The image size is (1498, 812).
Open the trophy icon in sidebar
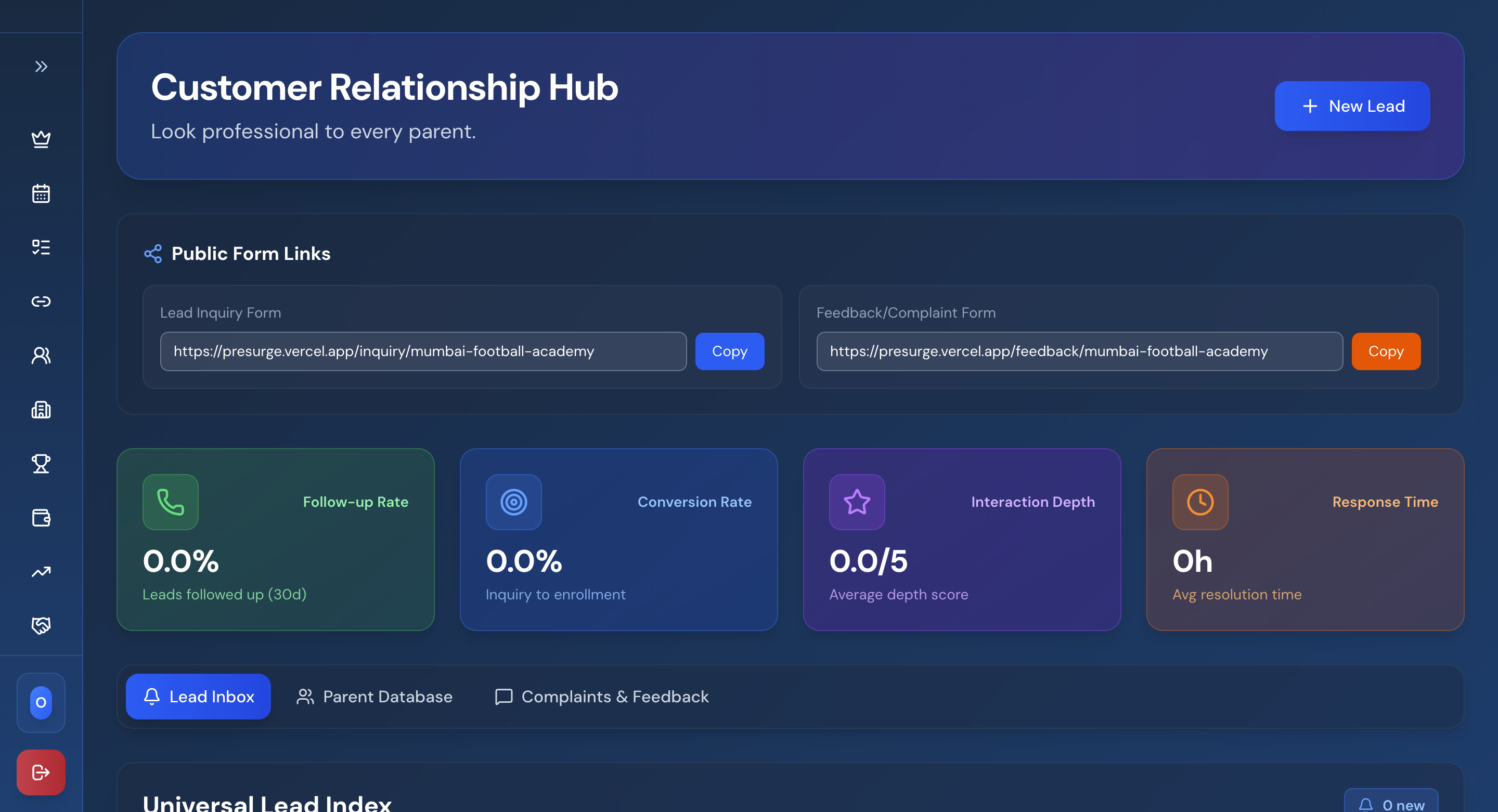41,464
